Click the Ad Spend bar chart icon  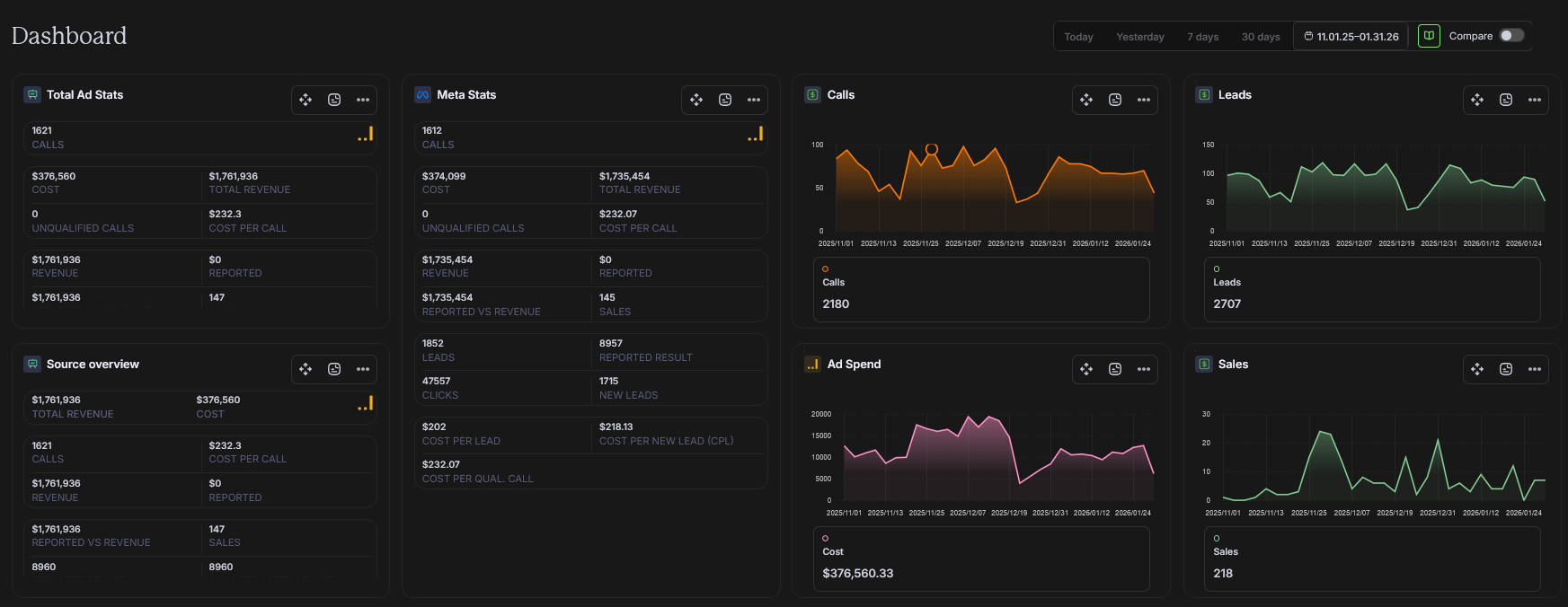(813, 364)
